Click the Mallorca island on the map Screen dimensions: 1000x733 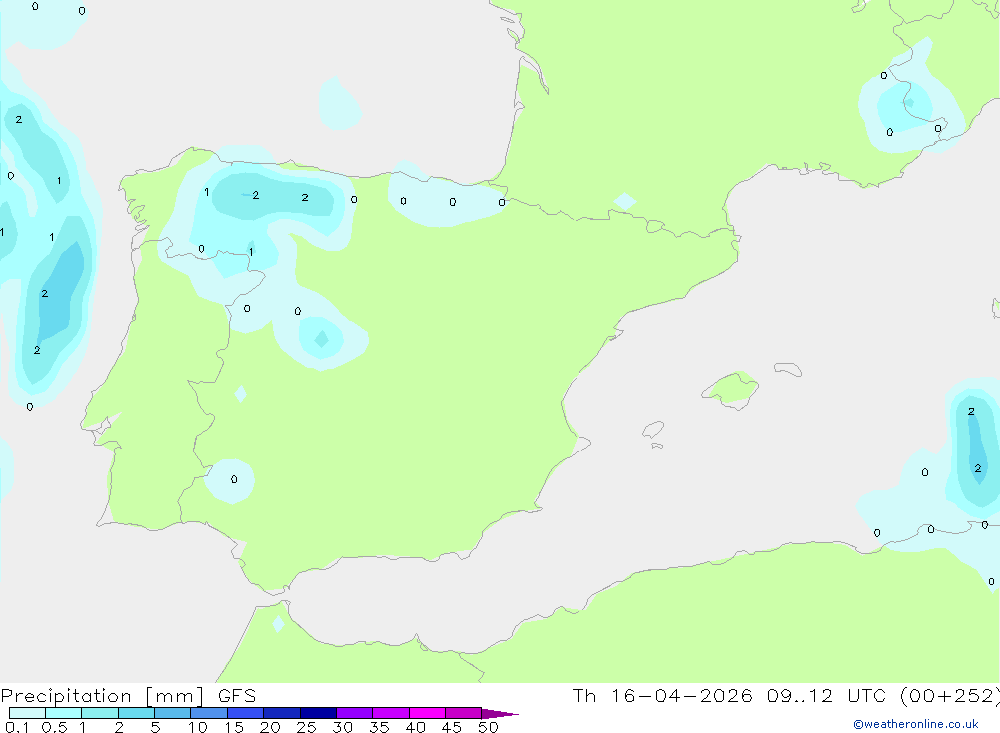tap(730, 389)
